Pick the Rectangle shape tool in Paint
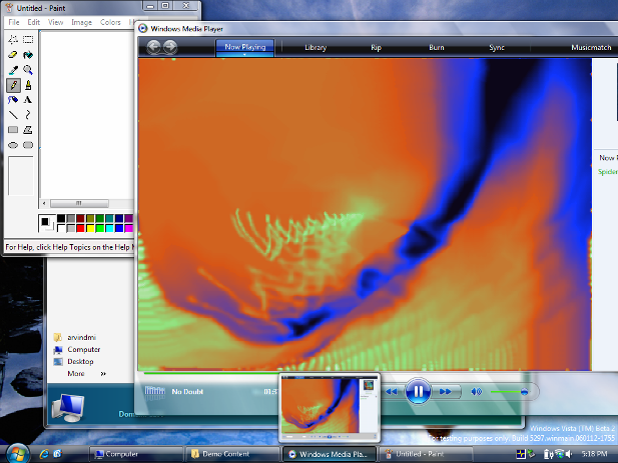 pos(13,130)
